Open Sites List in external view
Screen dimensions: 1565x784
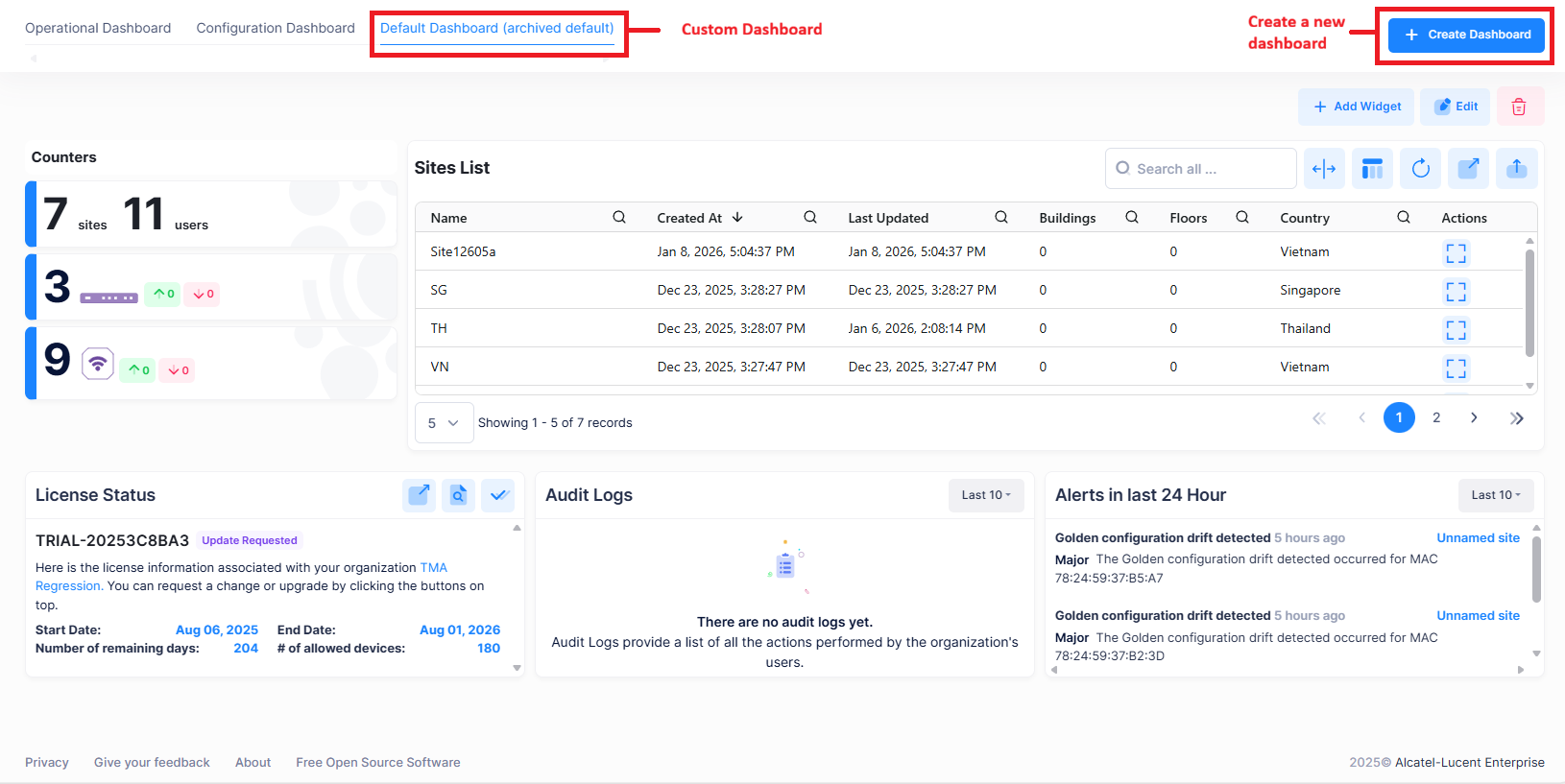(1468, 169)
